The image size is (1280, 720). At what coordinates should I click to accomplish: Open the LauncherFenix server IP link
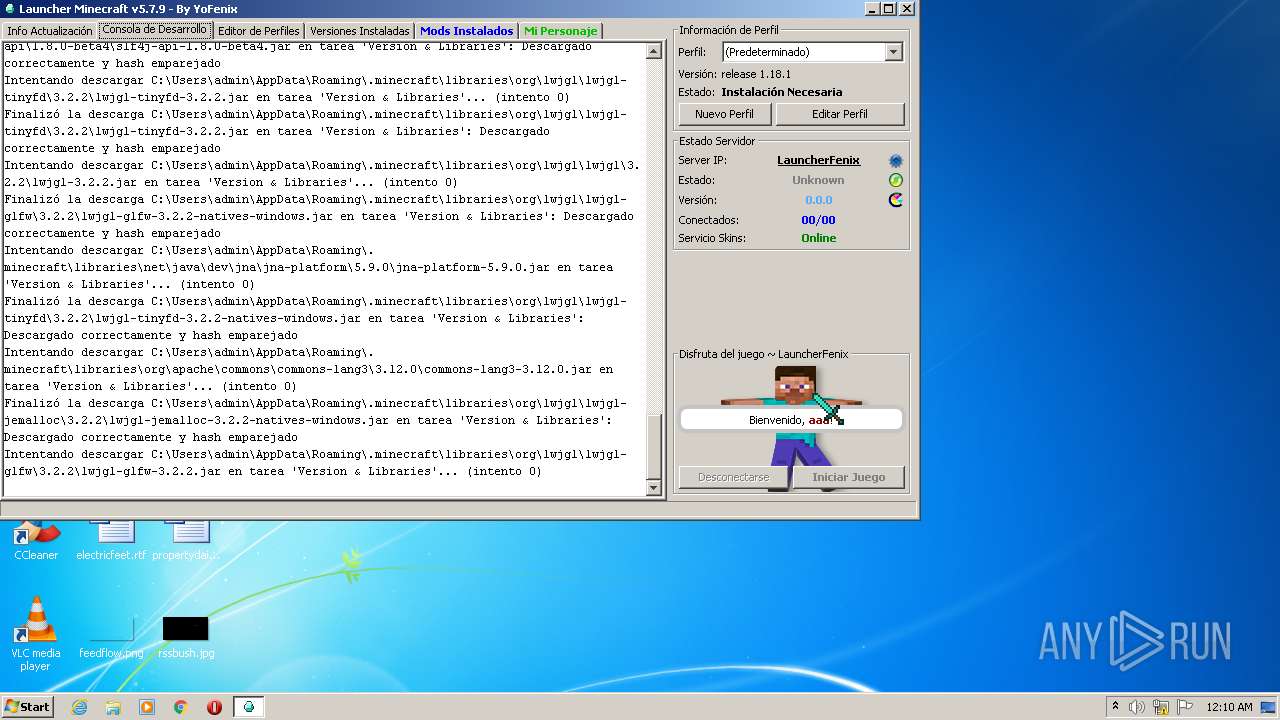pyautogui.click(x=818, y=161)
